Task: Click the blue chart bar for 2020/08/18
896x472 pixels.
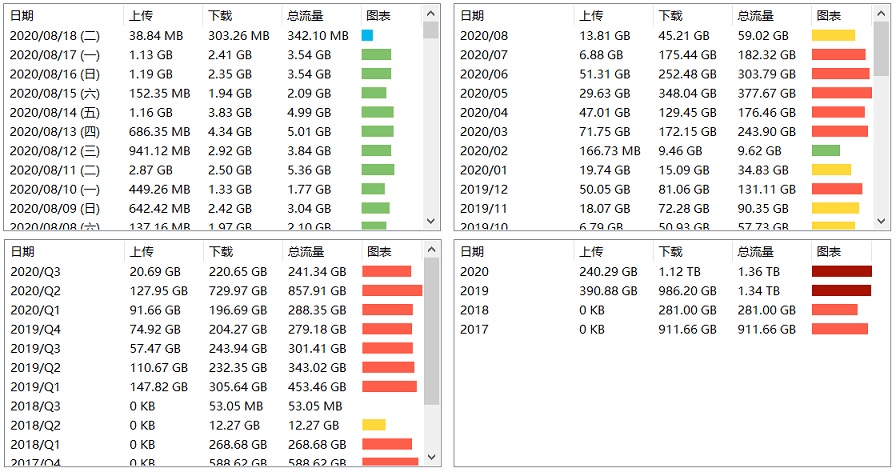Action: 367,35
